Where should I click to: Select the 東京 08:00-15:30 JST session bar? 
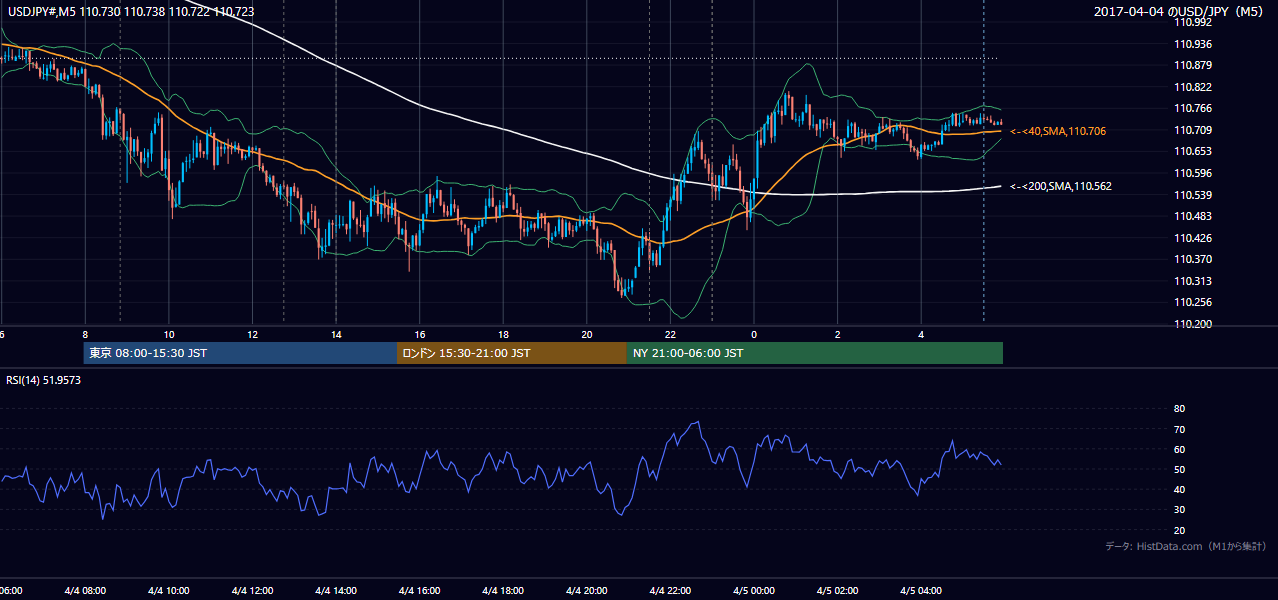(240, 353)
